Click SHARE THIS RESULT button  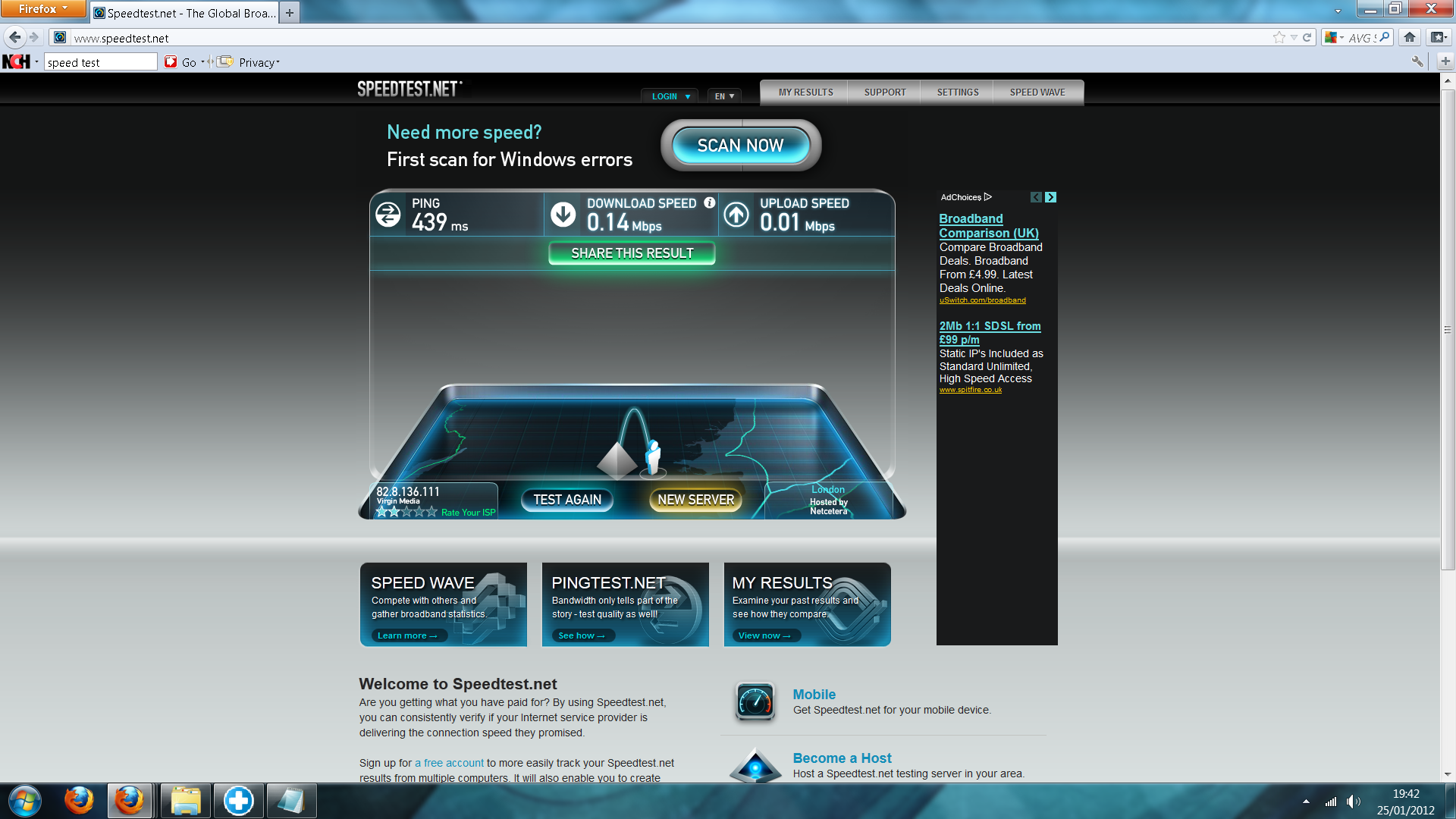(632, 253)
